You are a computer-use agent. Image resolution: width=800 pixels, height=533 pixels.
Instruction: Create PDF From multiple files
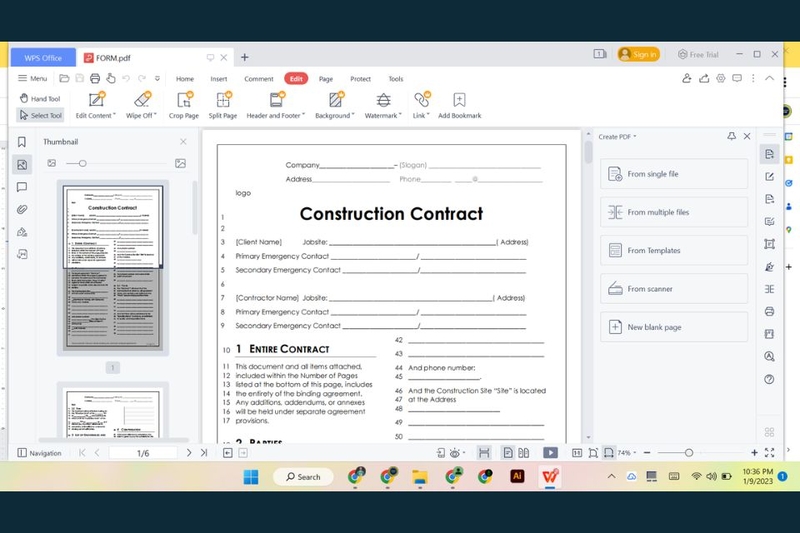674,212
